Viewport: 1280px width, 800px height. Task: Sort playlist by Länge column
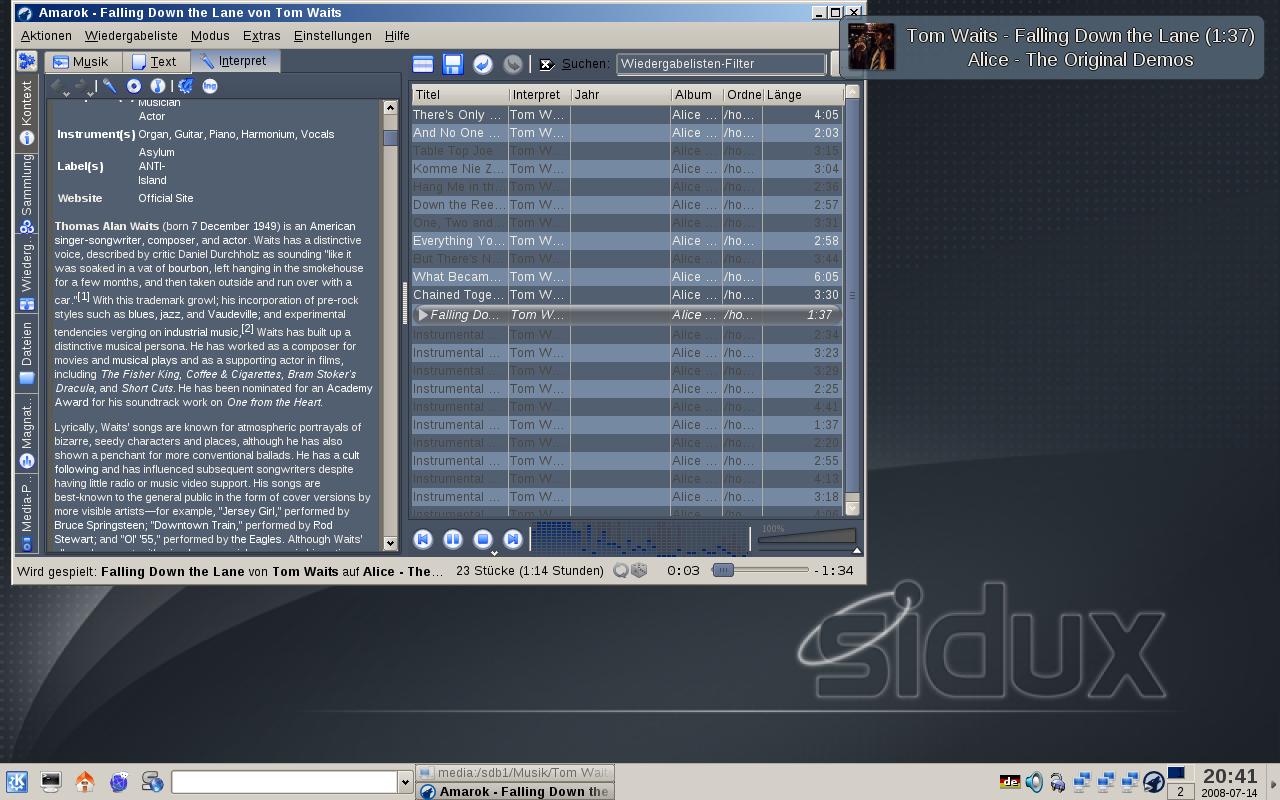803,95
